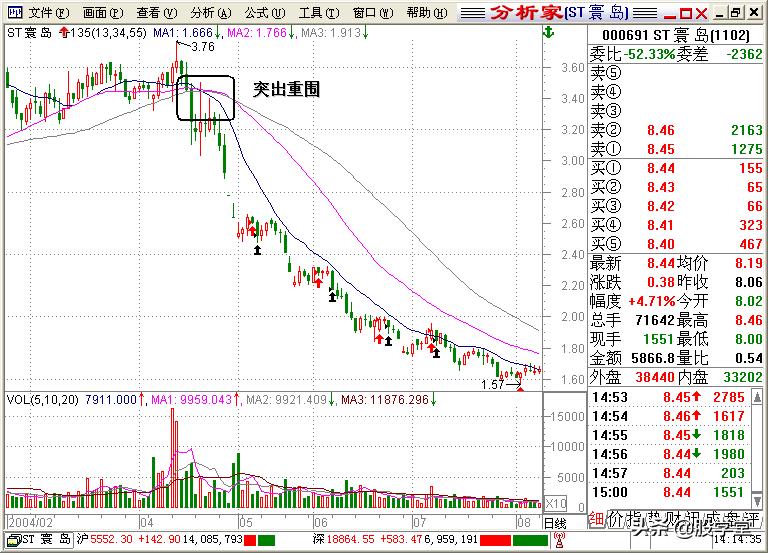Open the 画面(P) menu
The width and height of the screenshot is (768, 553).
(x=103, y=13)
